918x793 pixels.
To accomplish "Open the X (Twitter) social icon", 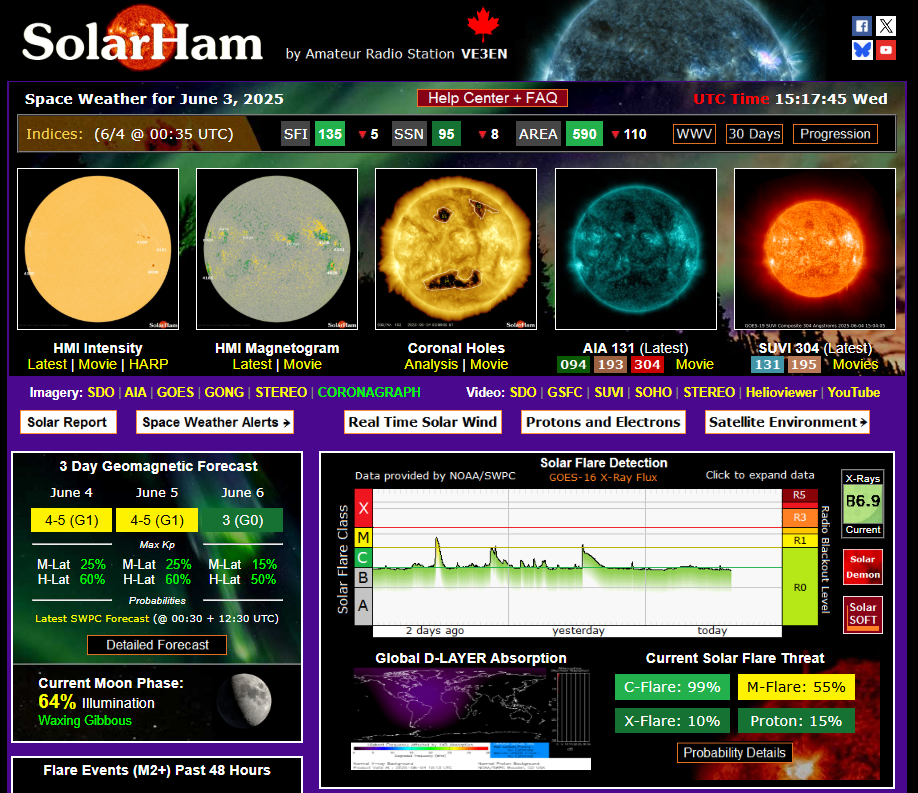I will click(x=886, y=26).
